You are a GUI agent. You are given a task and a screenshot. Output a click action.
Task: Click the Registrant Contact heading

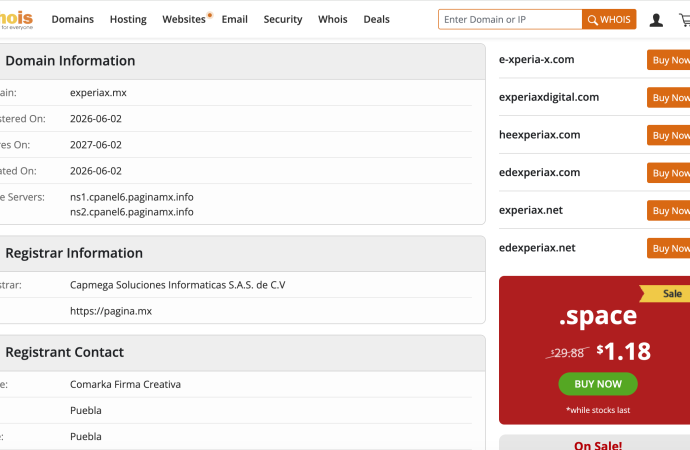[65, 352]
